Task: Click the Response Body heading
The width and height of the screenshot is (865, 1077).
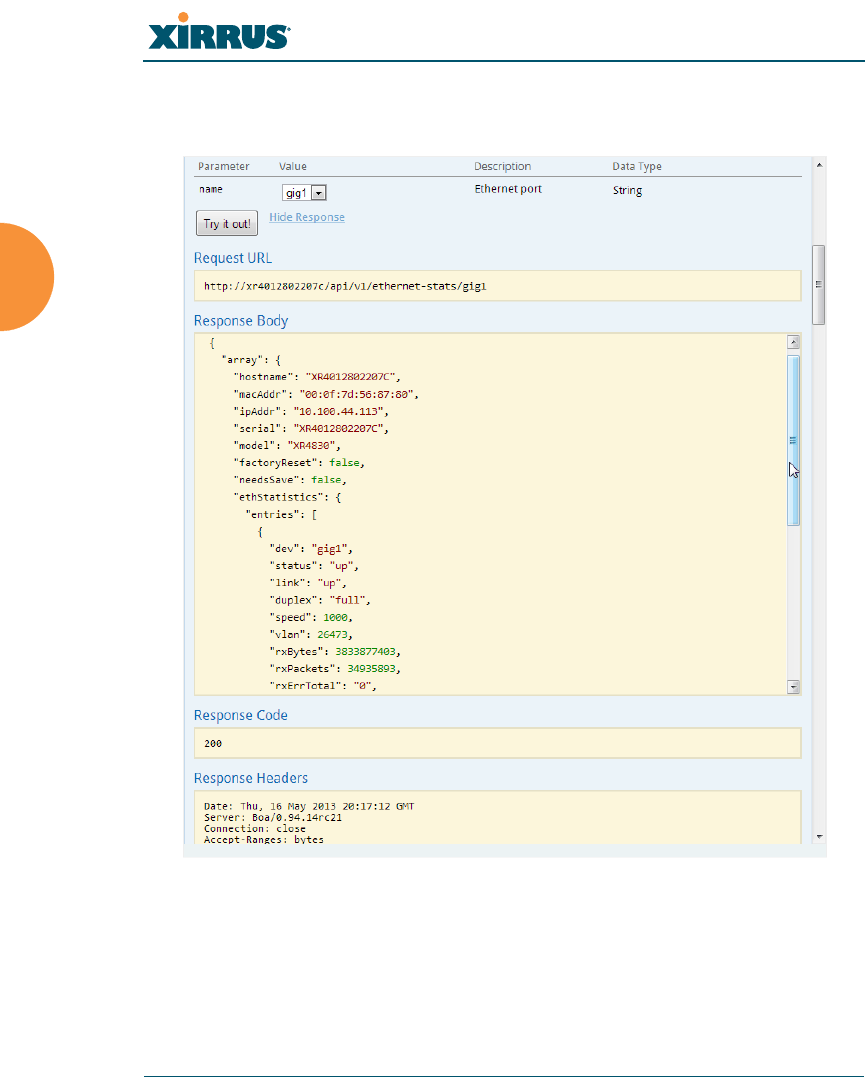Action: point(240,321)
